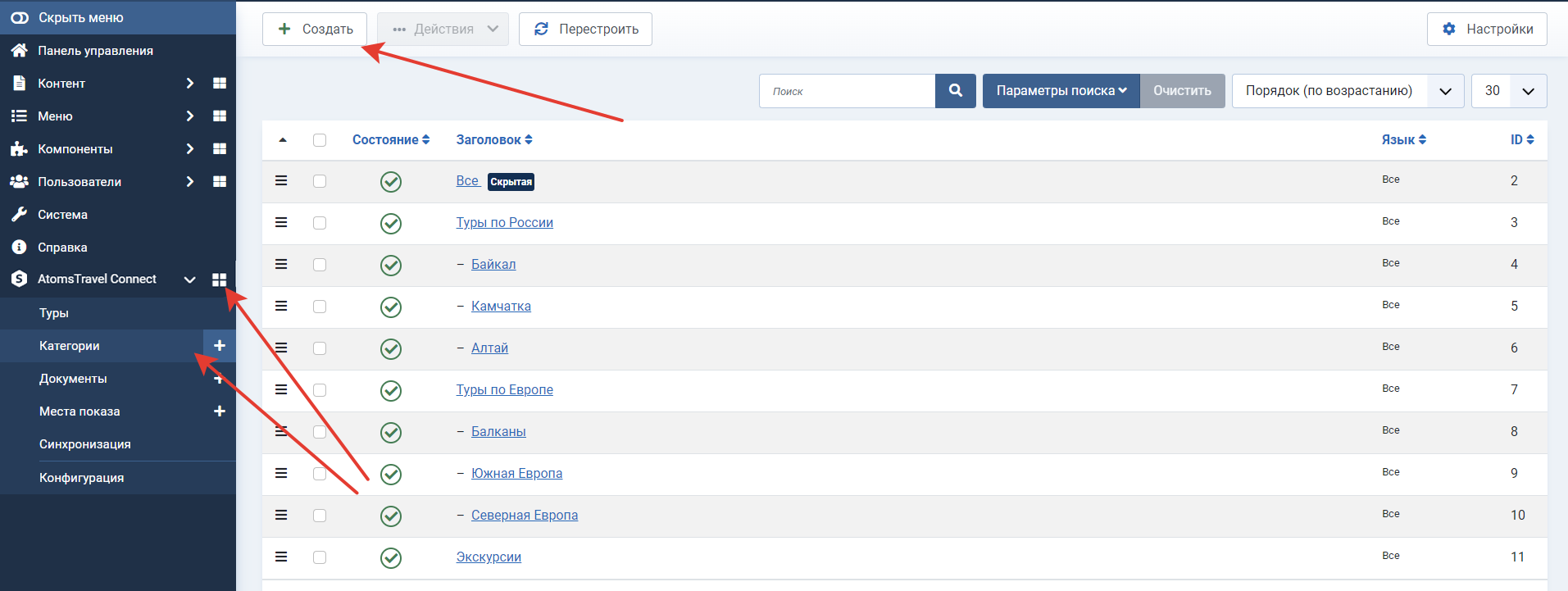The image size is (1568, 591).
Task: Click the Настройки gear button
Action: [1487, 29]
